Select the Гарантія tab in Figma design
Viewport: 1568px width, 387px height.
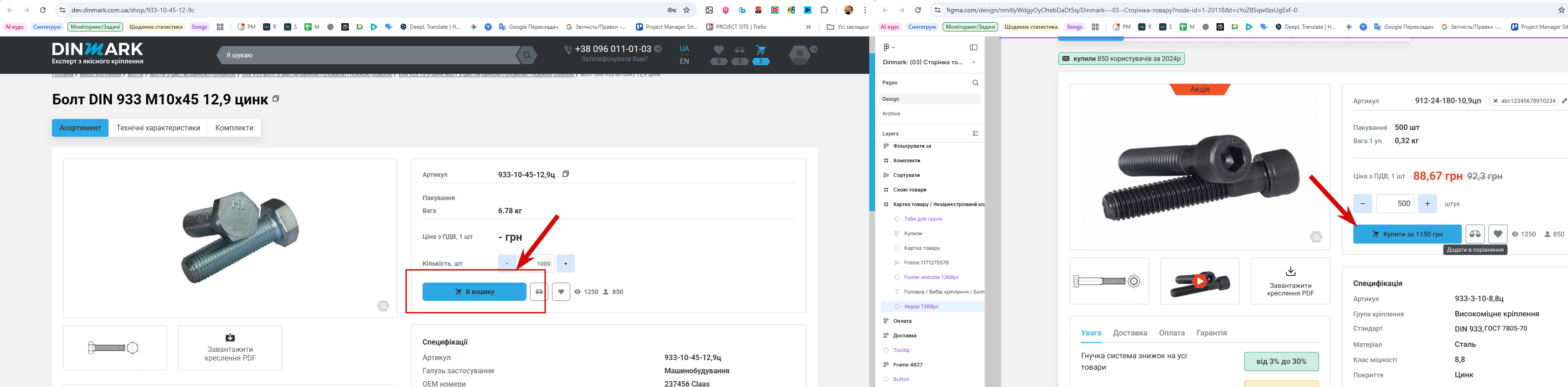pyautogui.click(x=1211, y=333)
